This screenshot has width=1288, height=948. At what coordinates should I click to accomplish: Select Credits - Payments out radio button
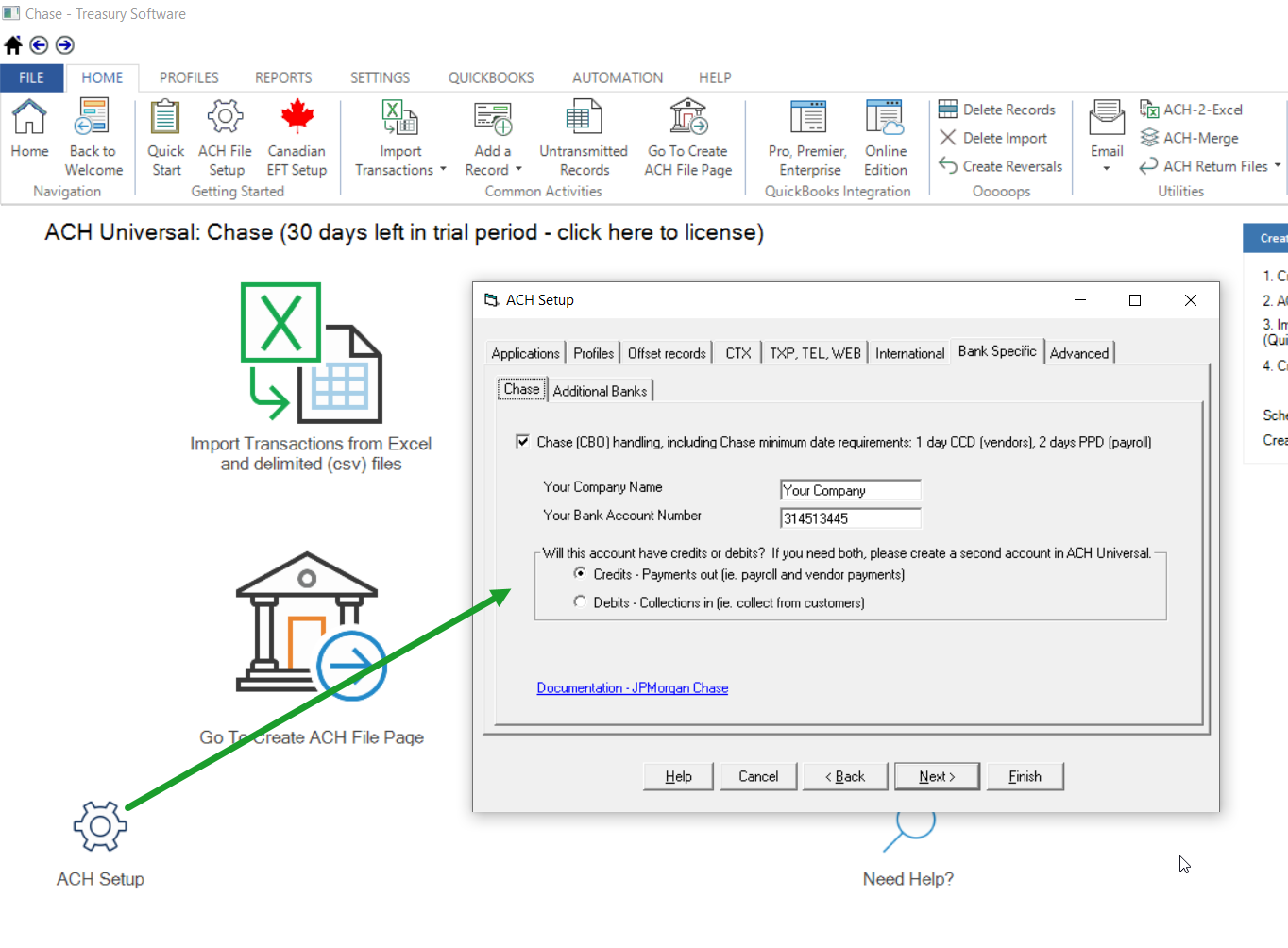click(x=580, y=573)
